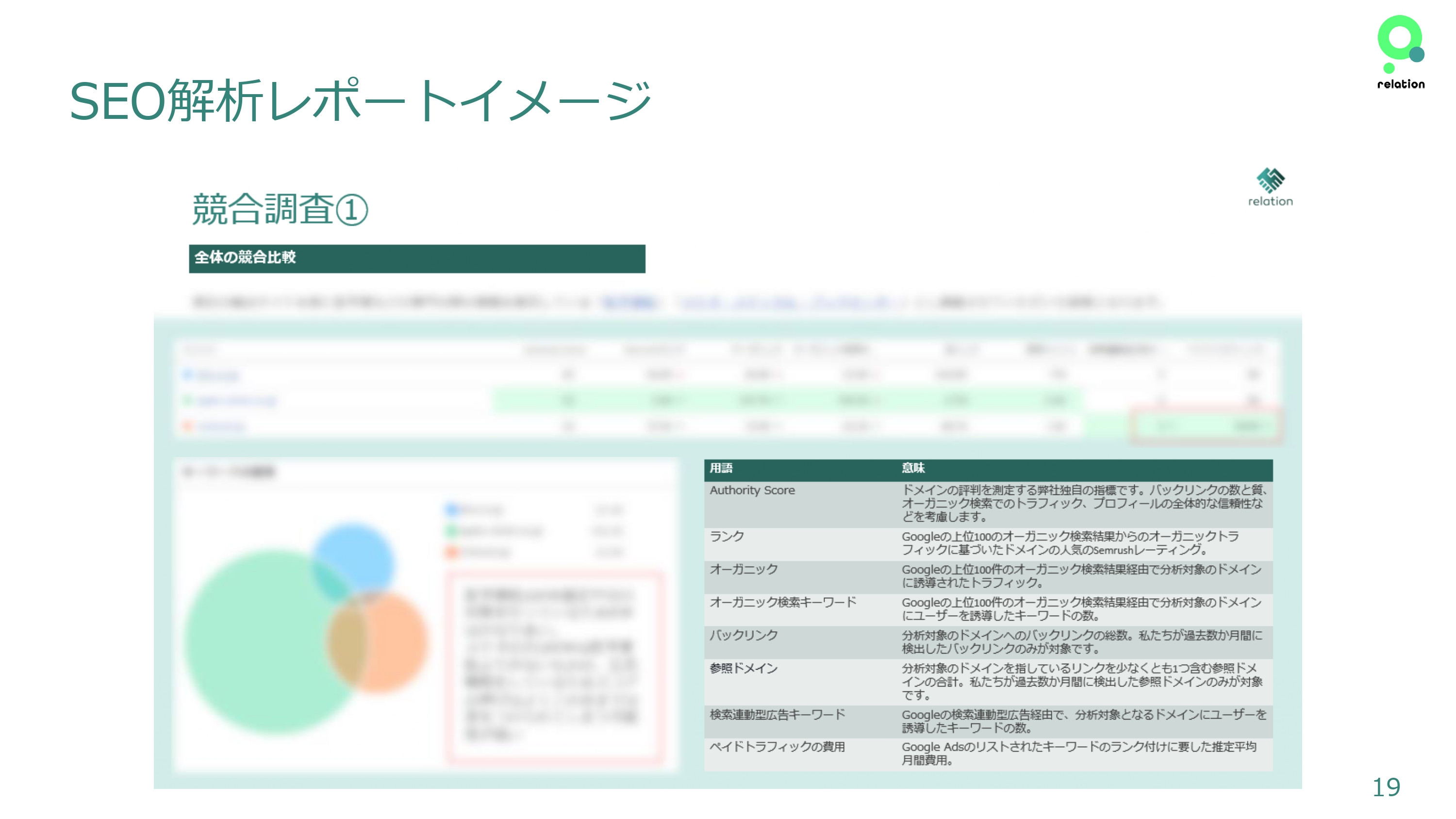Select the 用語 column header

(721, 468)
